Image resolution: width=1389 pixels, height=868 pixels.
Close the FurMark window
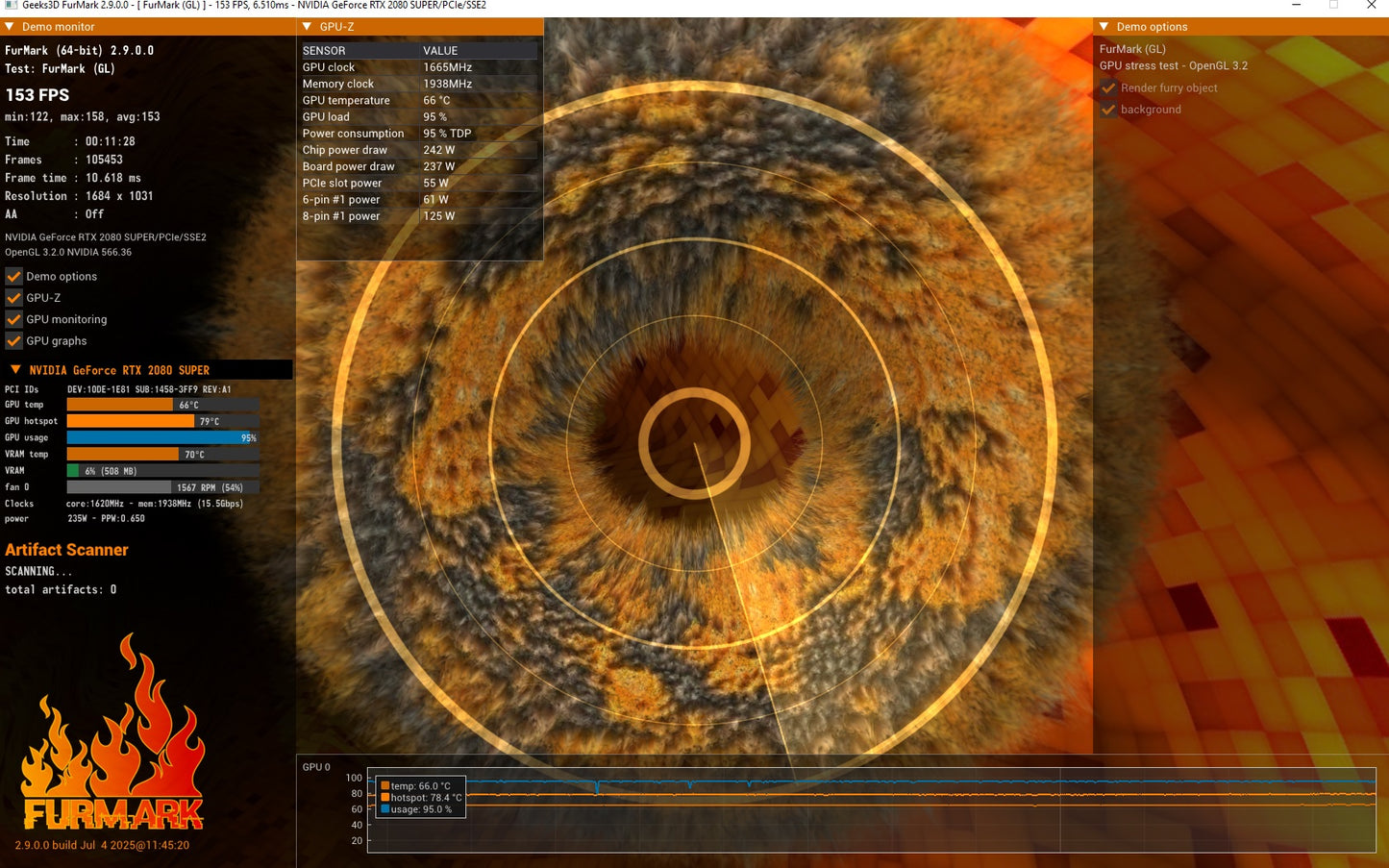pos(1371,6)
